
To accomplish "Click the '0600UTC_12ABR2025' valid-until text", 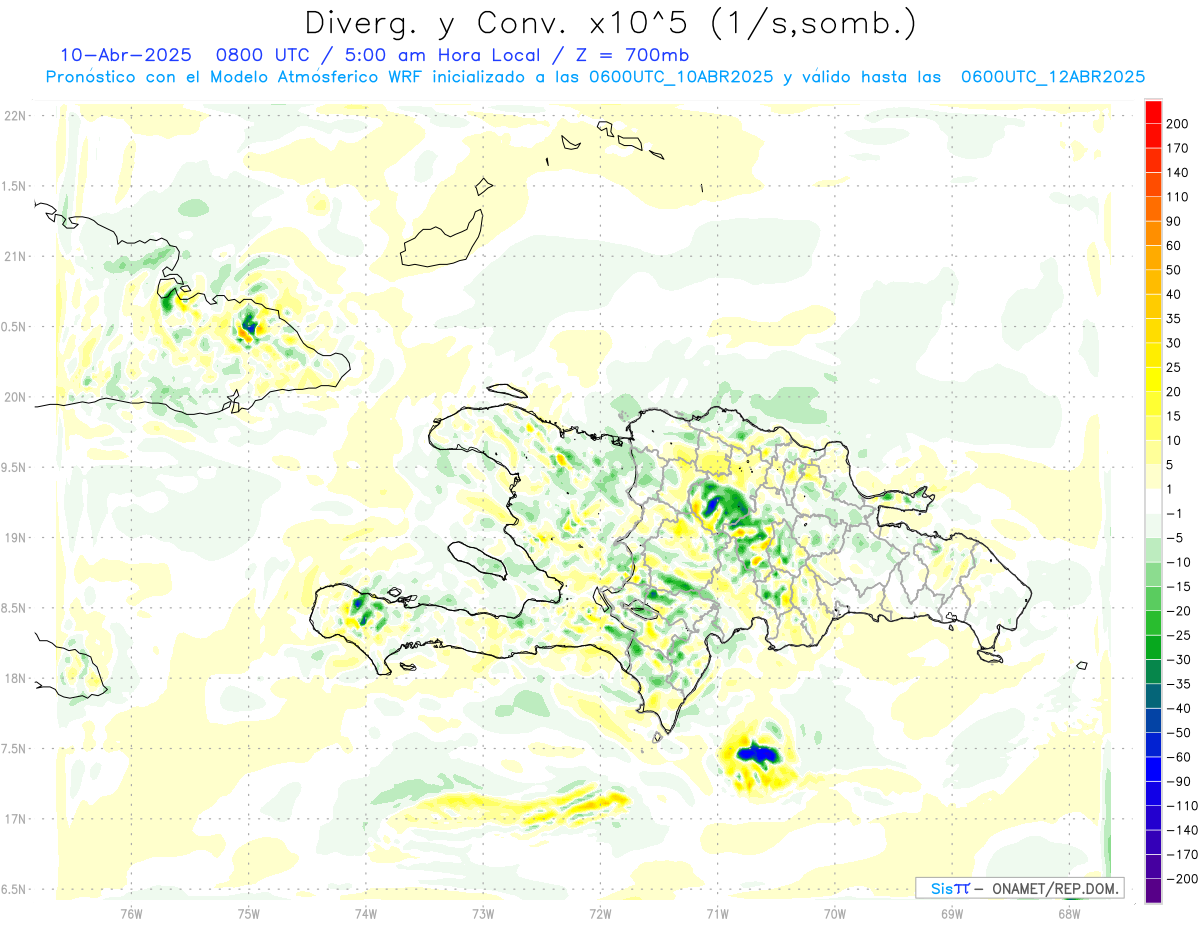I will [1052, 77].
